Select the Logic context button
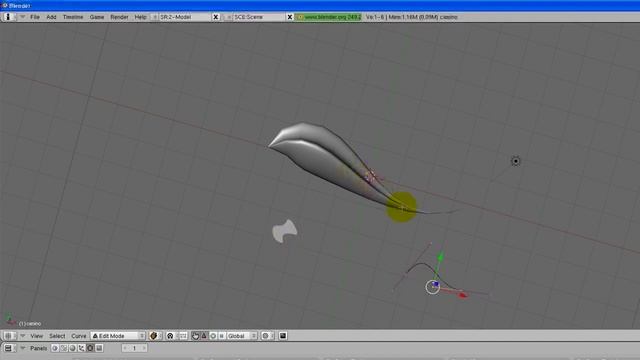 coord(55,348)
